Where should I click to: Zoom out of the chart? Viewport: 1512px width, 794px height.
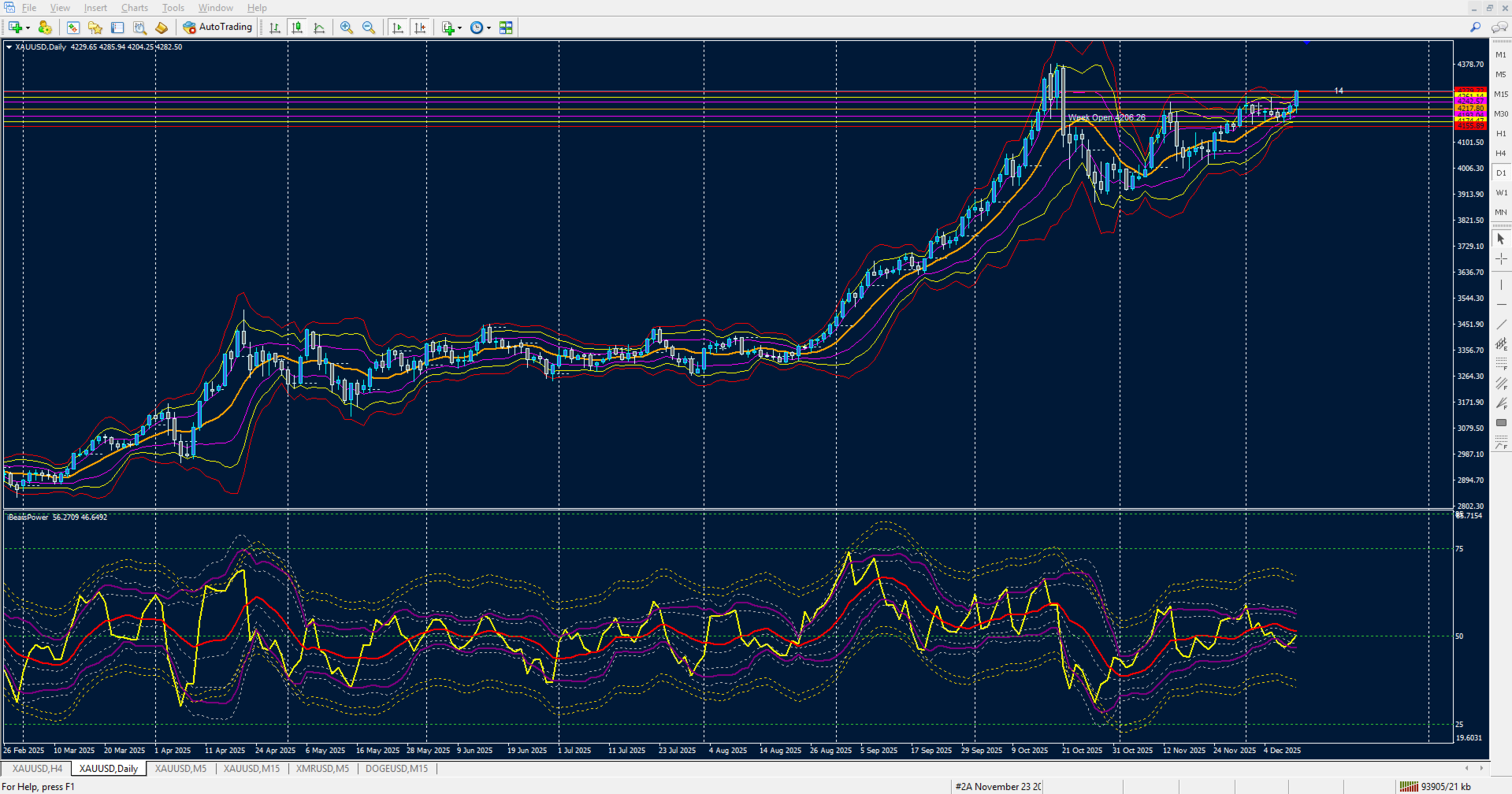click(x=369, y=28)
